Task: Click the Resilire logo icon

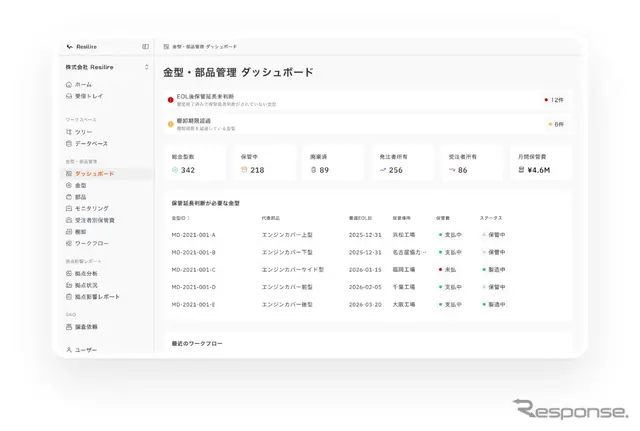Action: tap(69, 47)
